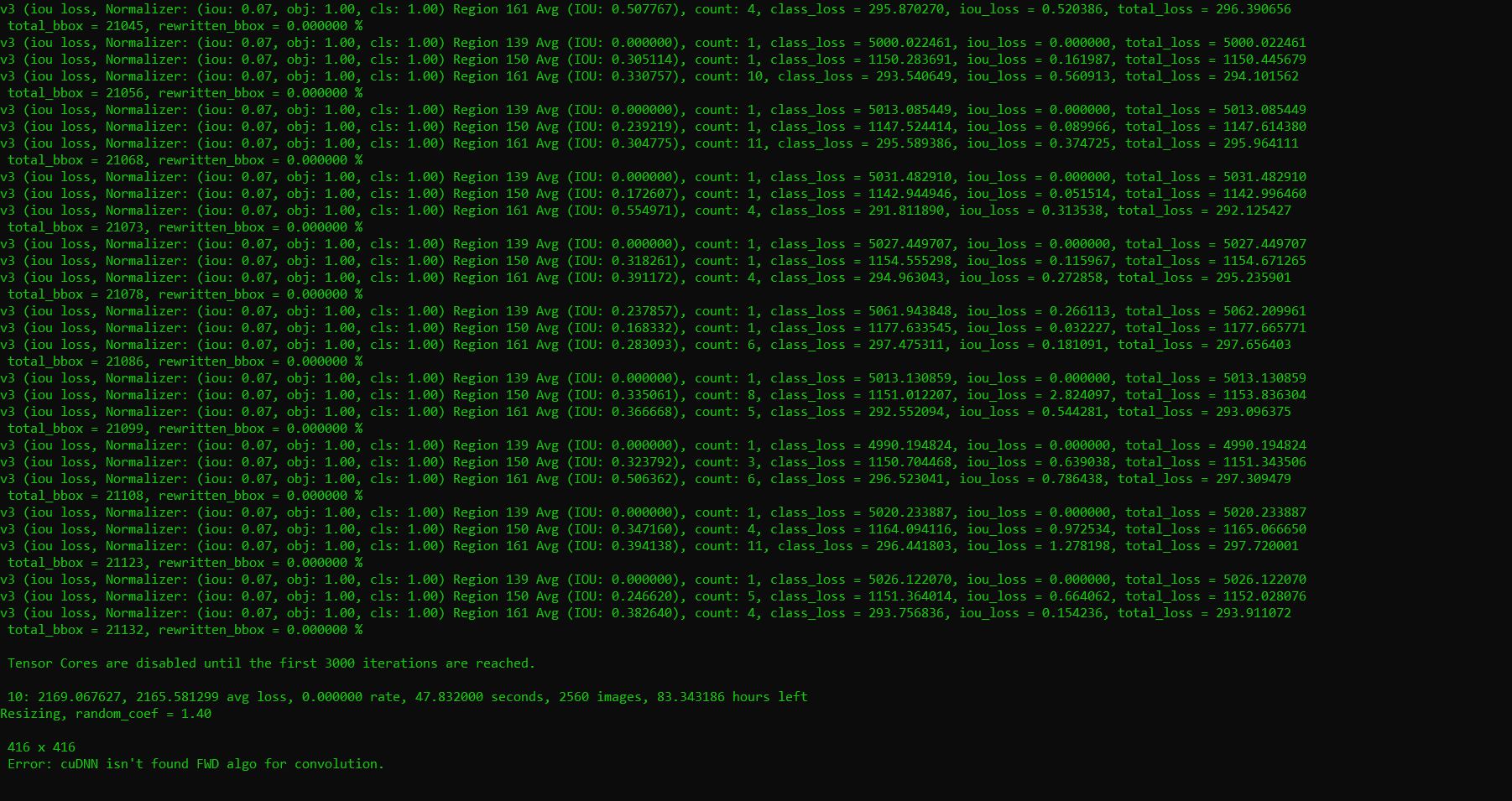Click the 'total_bbox = 21099' line

185,429
